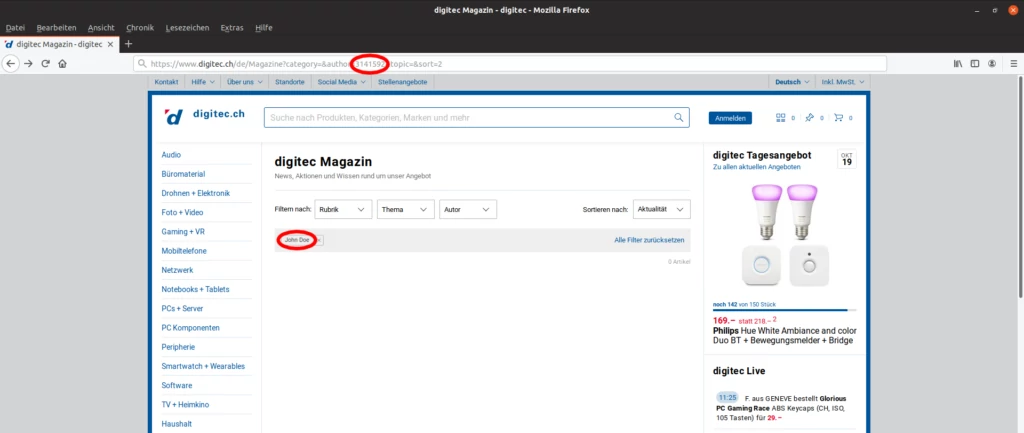Open the Standorte link
The width and height of the screenshot is (1024, 433).
[x=290, y=82]
